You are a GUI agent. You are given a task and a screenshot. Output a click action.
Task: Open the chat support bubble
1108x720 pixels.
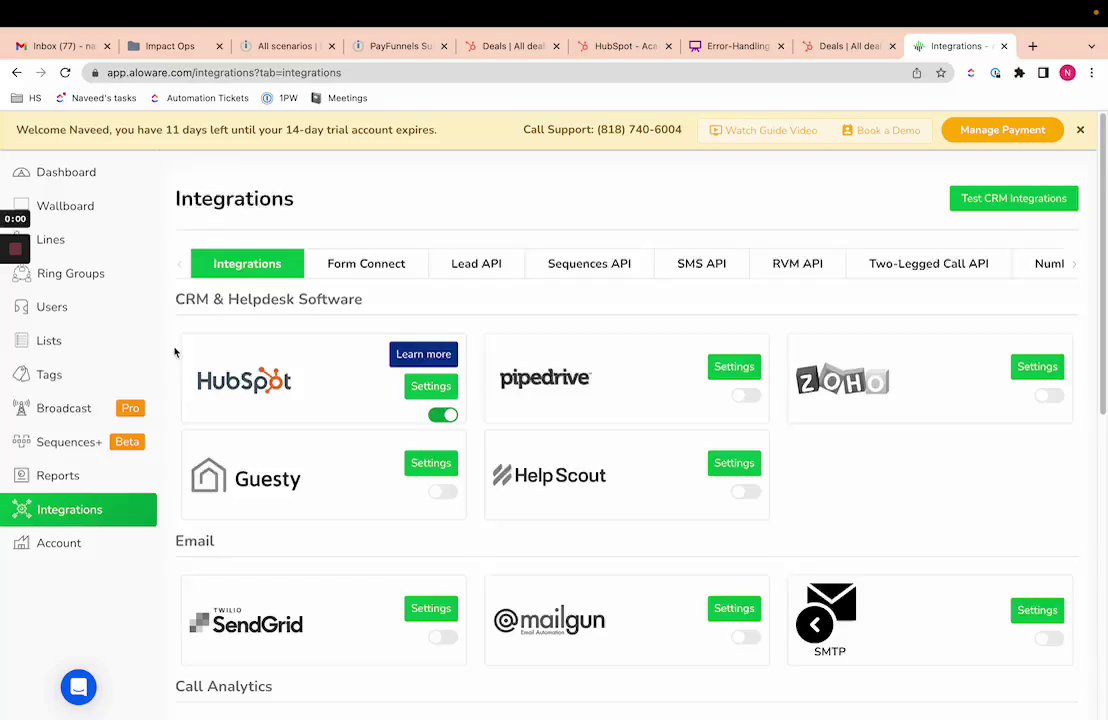[x=78, y=687]
